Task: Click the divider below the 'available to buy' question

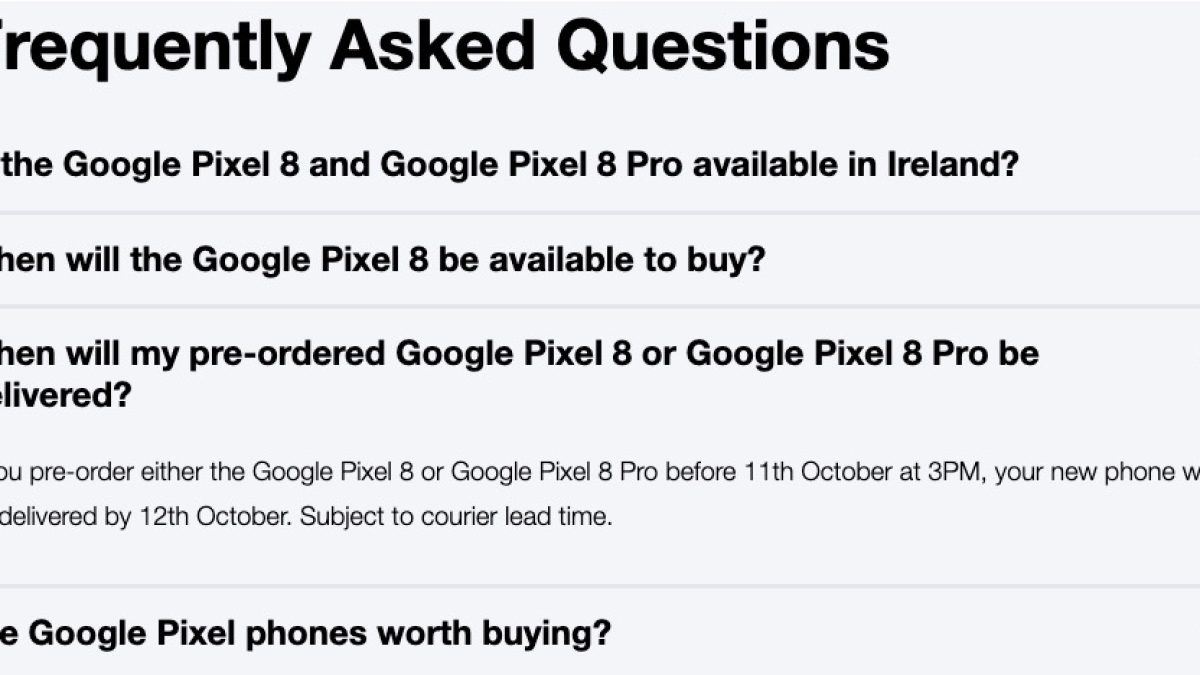Action: (600, 306)
